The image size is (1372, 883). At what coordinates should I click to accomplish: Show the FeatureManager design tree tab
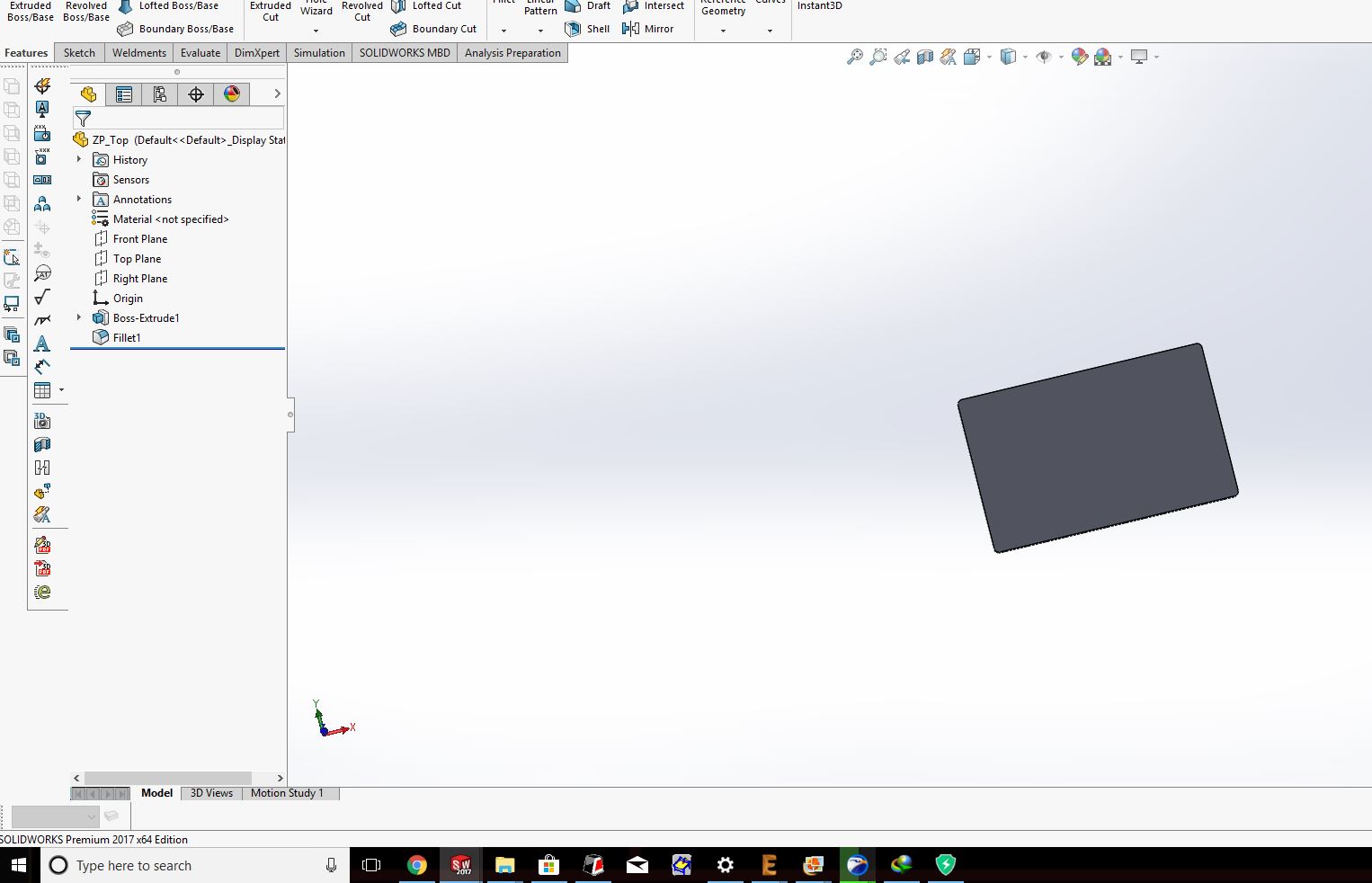point(88,94)
